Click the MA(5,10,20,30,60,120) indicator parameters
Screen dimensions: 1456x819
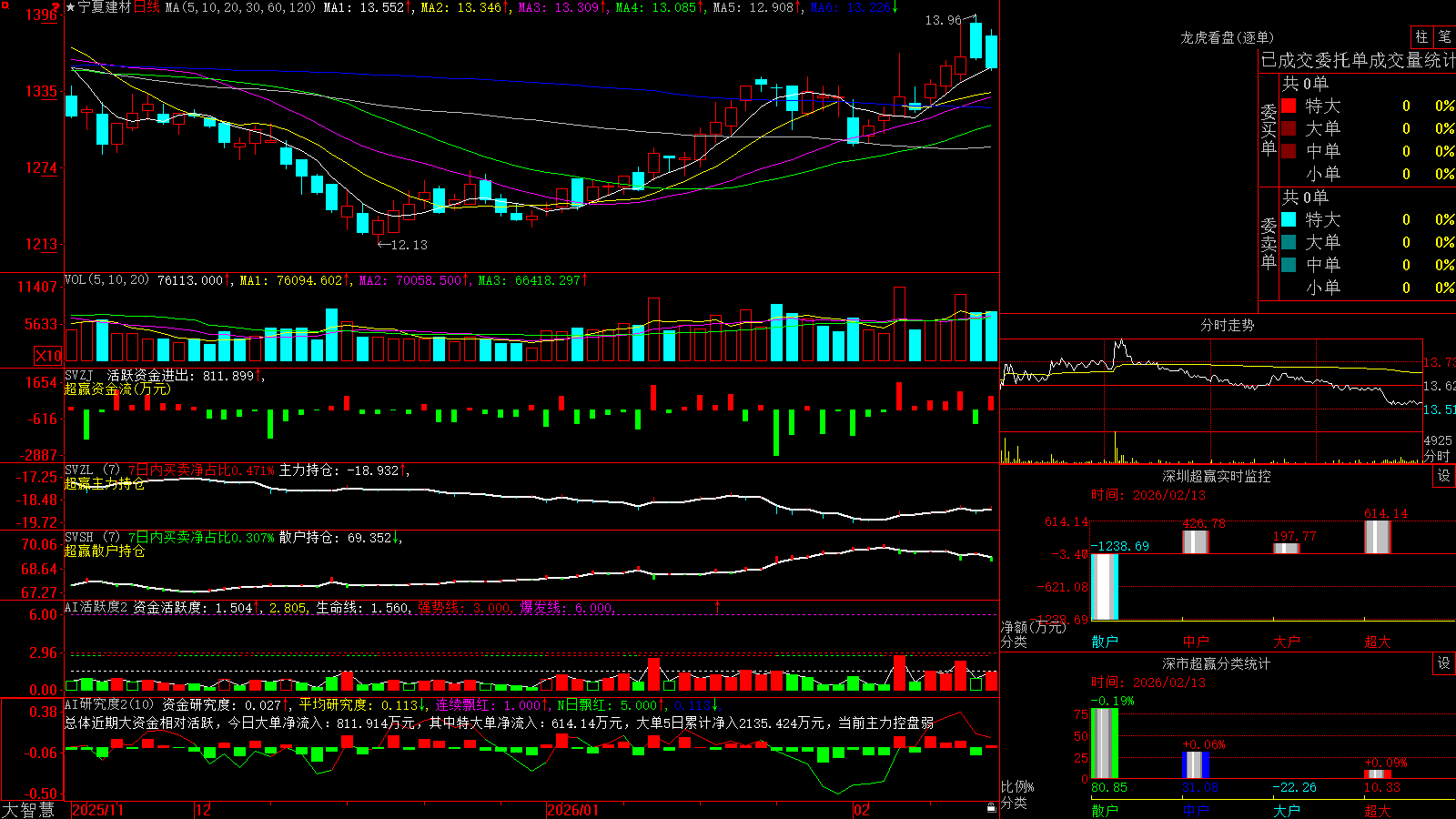click(x=241, y=7)
